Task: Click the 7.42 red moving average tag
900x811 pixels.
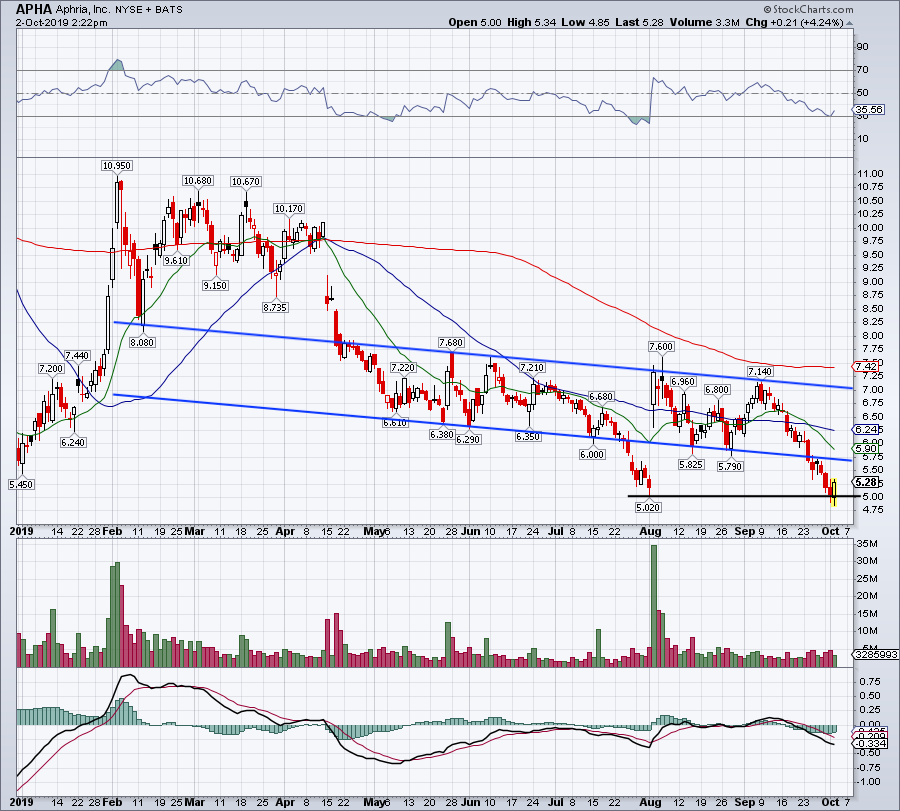Action: (866, 366)
